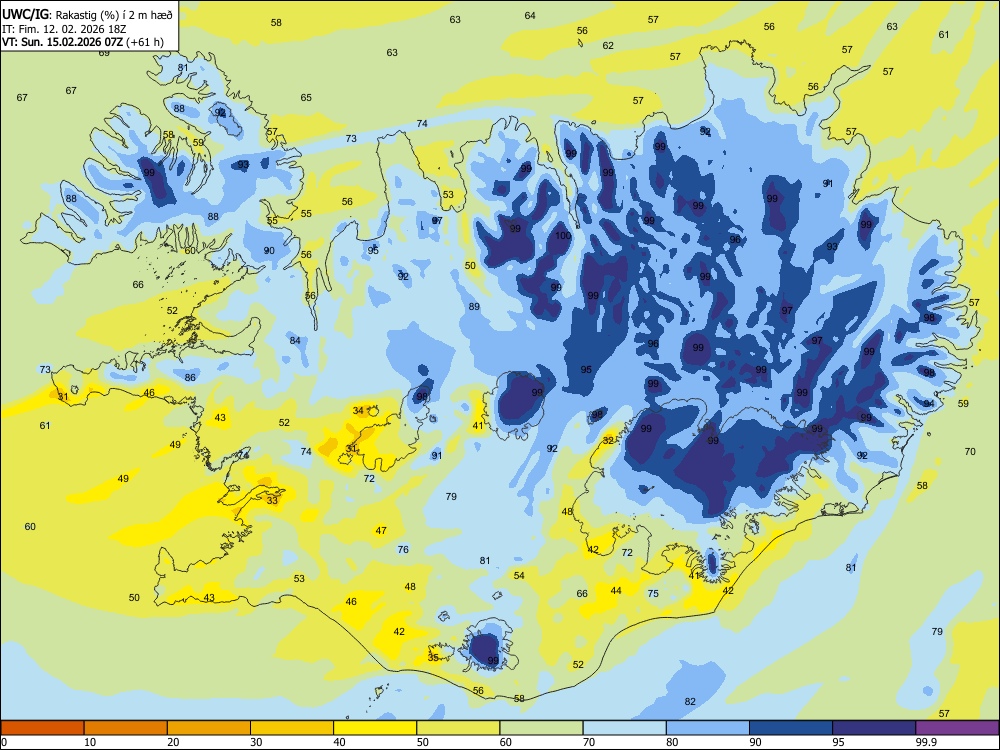Select the '64' value along the top edge
Viewport: 1000px width, 750px height.
pyautogui.click(x=530, y=15)
